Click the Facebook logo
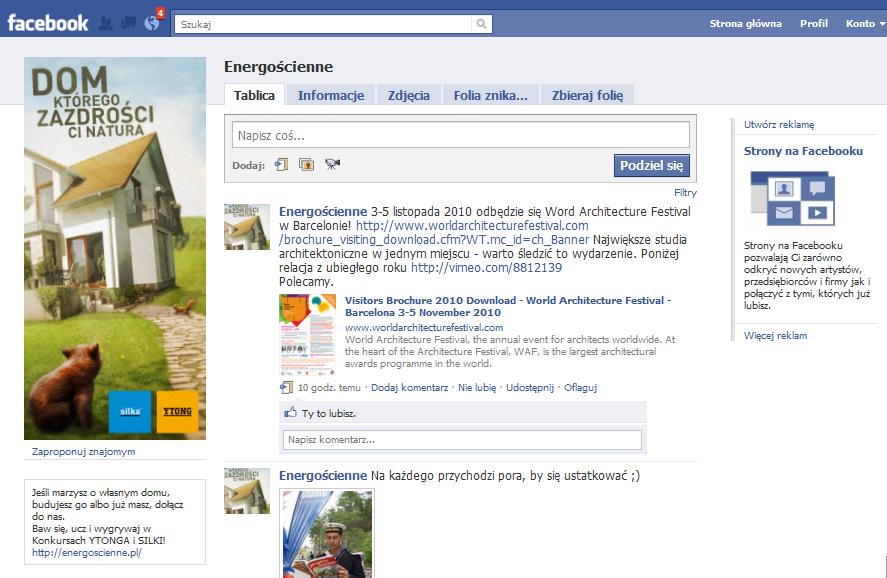 (x=48, y=23)
